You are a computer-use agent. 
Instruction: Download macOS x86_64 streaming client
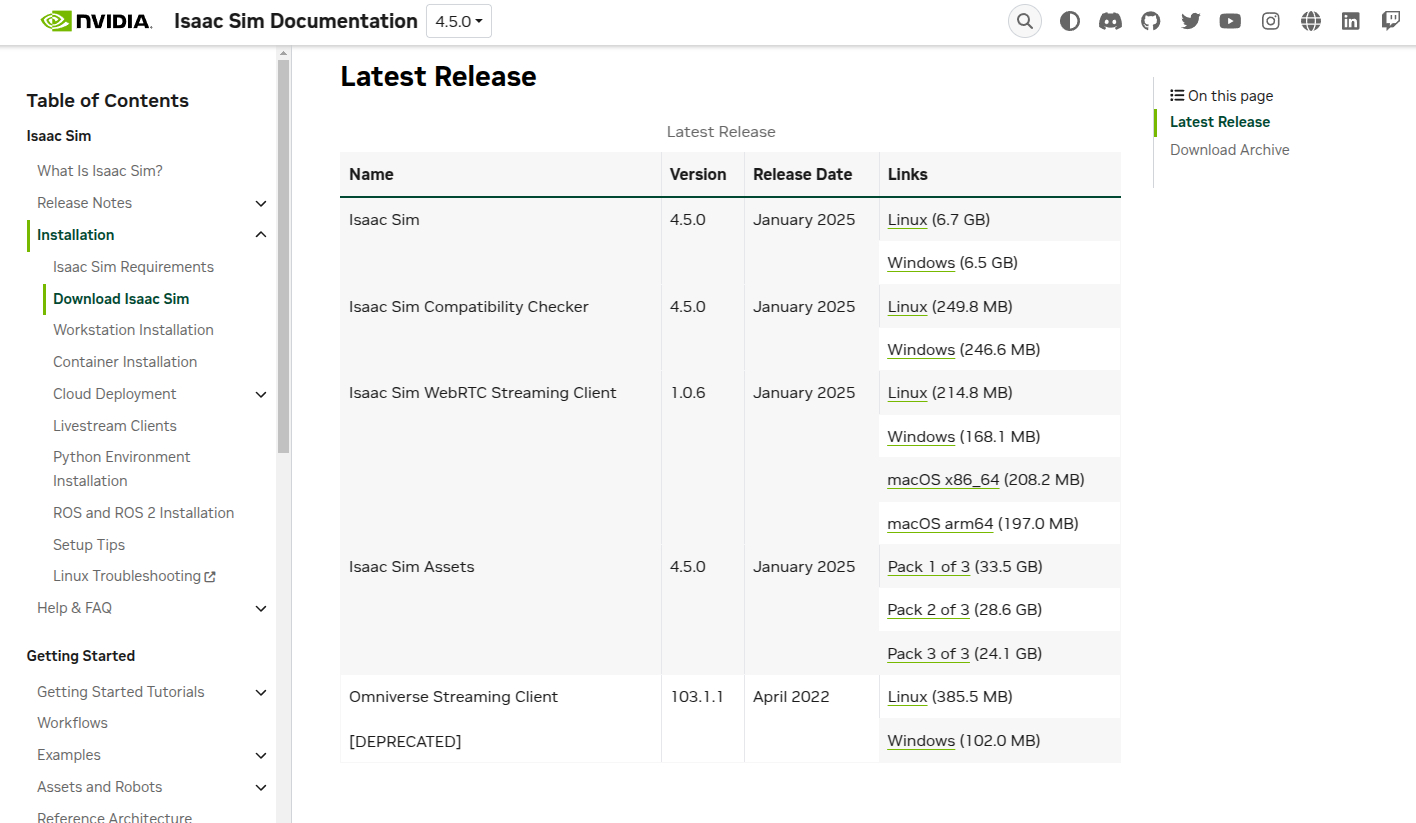pos(943,480)
